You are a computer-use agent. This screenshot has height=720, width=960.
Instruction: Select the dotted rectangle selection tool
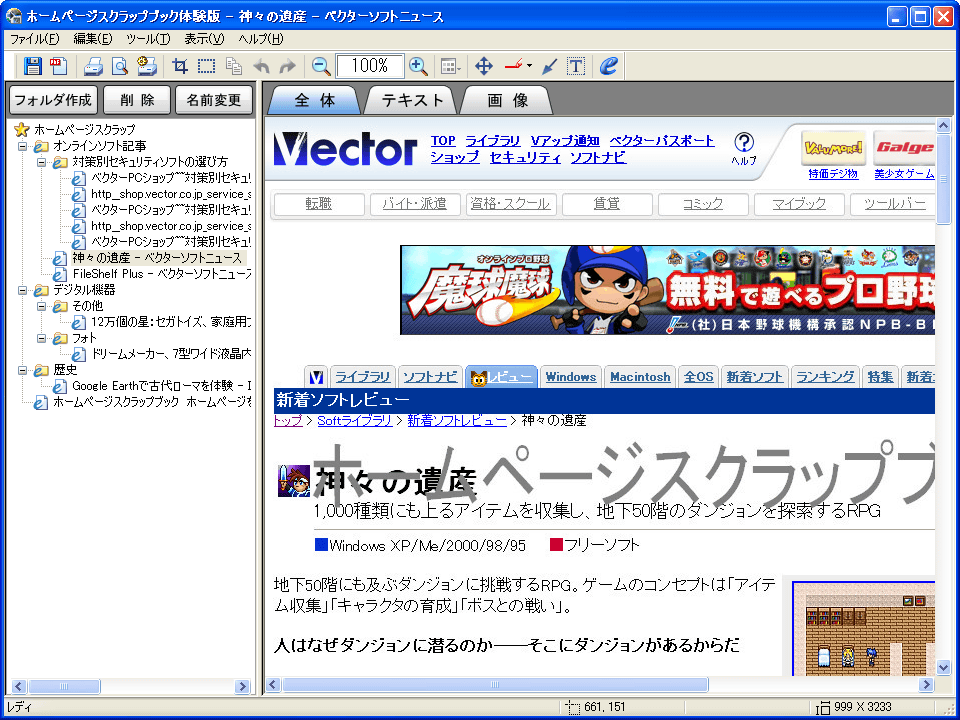207,66
